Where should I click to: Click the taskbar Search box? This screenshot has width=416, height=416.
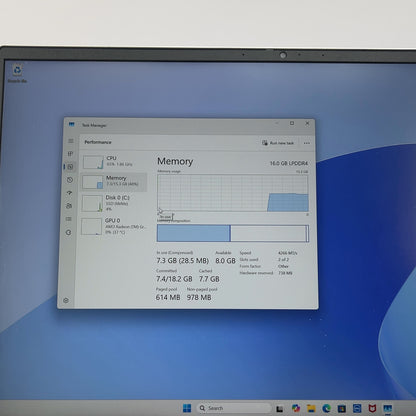[234, 408]
